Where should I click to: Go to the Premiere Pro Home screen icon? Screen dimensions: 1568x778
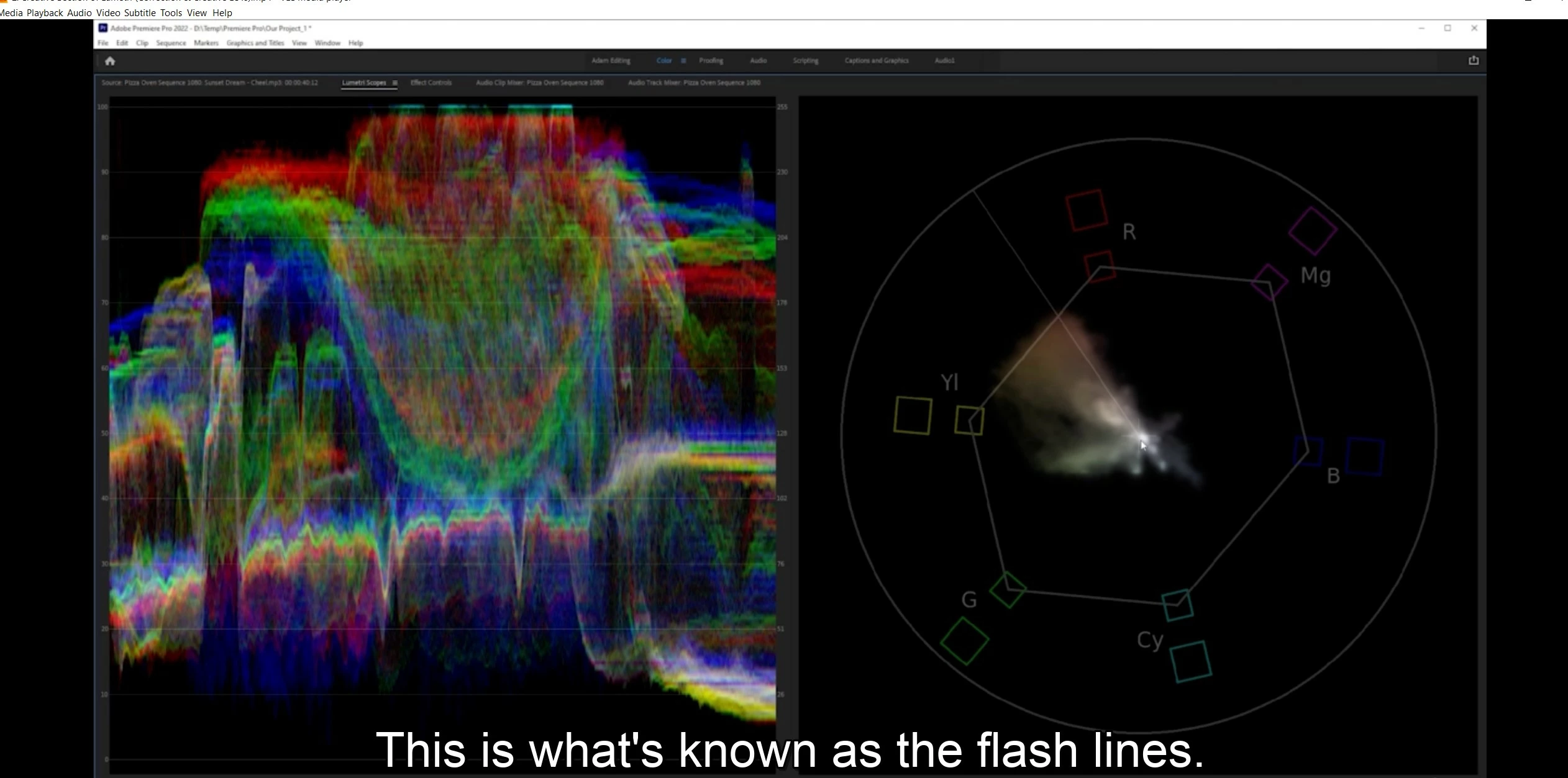[x=110, y=61]
